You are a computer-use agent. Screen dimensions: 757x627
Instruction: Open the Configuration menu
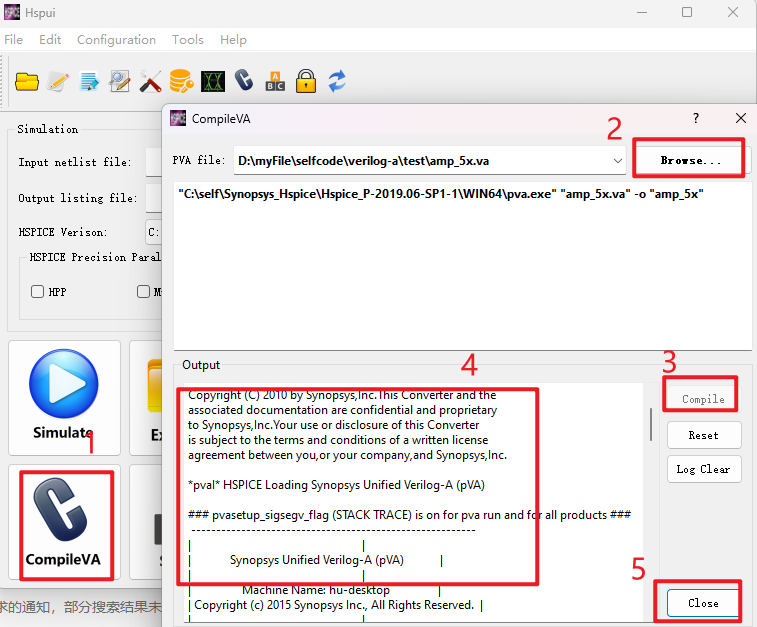click(x=116, y=40)
